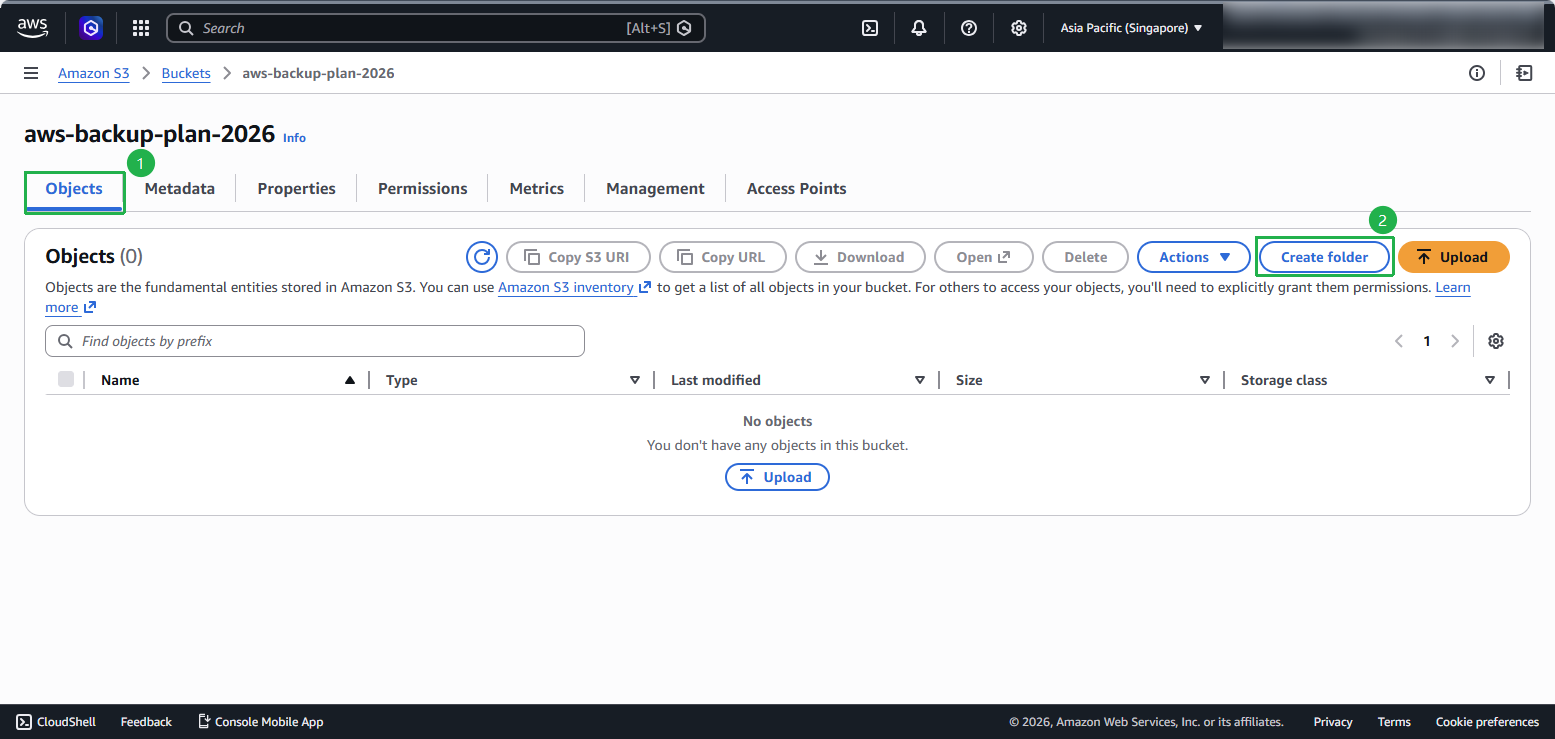This screenshot has width=1555, height=739.
Task: Click the Copy URL button
Action: [x=722, y=257]
